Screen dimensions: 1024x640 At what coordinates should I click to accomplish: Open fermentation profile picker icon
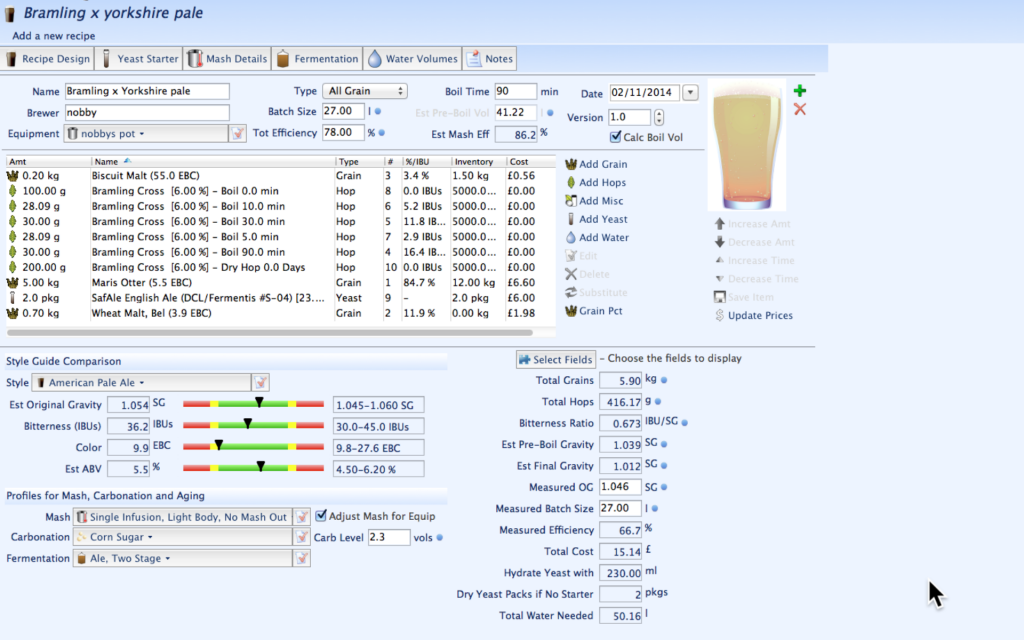302,558
